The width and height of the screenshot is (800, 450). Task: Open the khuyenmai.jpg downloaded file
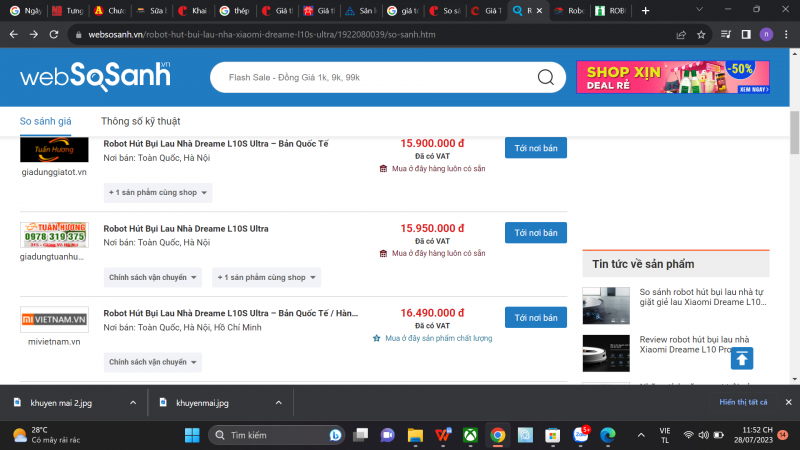point(202,403)
